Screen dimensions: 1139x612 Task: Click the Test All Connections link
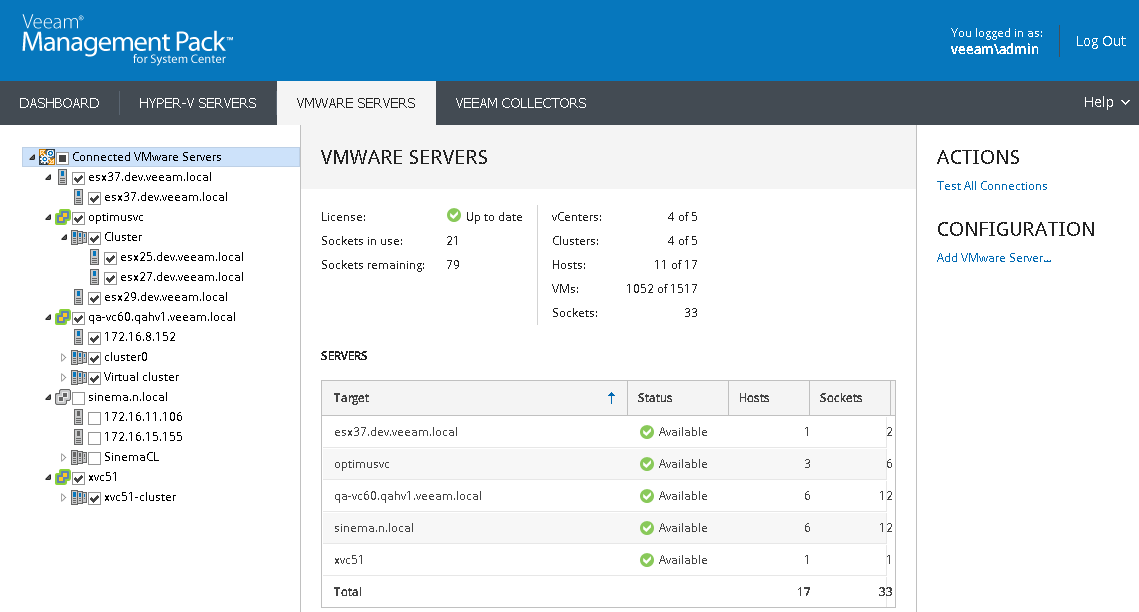pyautogui.click(x=991, y=186)
